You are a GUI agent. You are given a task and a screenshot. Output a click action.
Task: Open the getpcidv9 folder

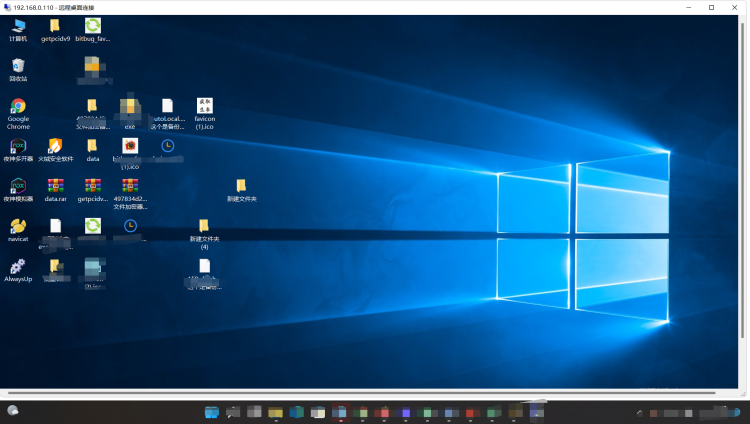point(55,30)
